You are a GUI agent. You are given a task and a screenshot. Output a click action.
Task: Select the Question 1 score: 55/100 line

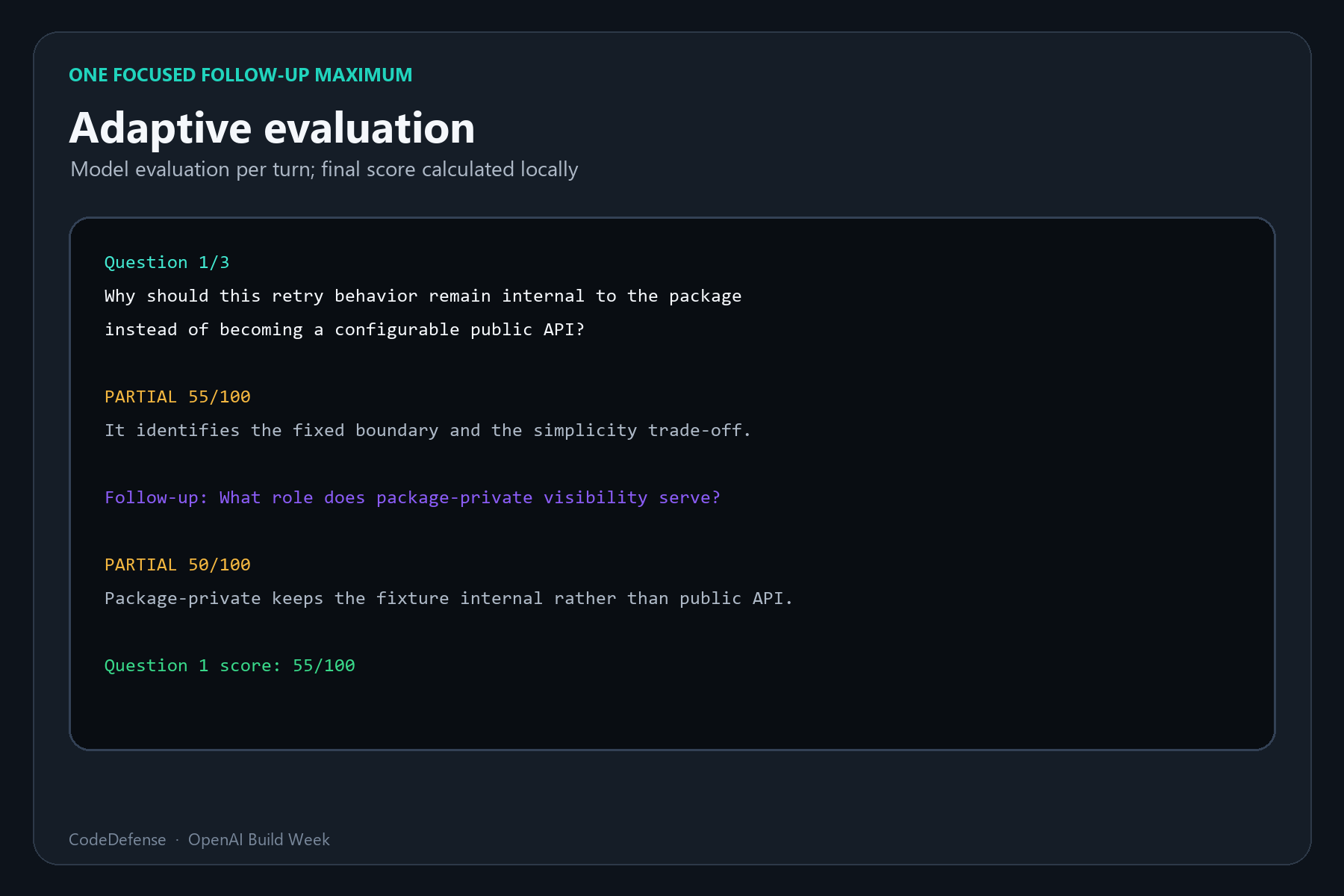click(x=230, y=665)
